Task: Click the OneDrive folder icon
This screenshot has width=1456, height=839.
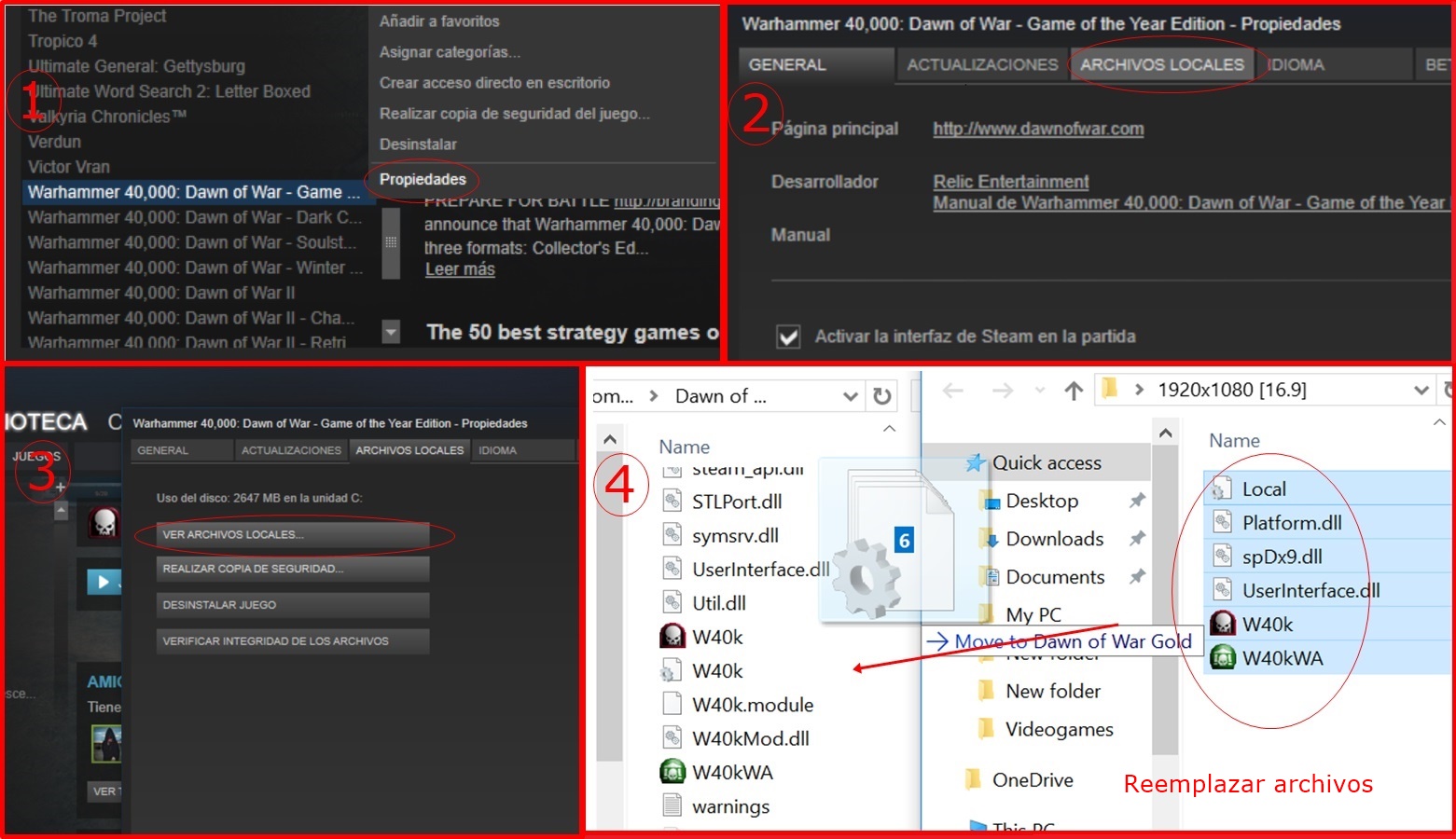Action: [975, 779]
